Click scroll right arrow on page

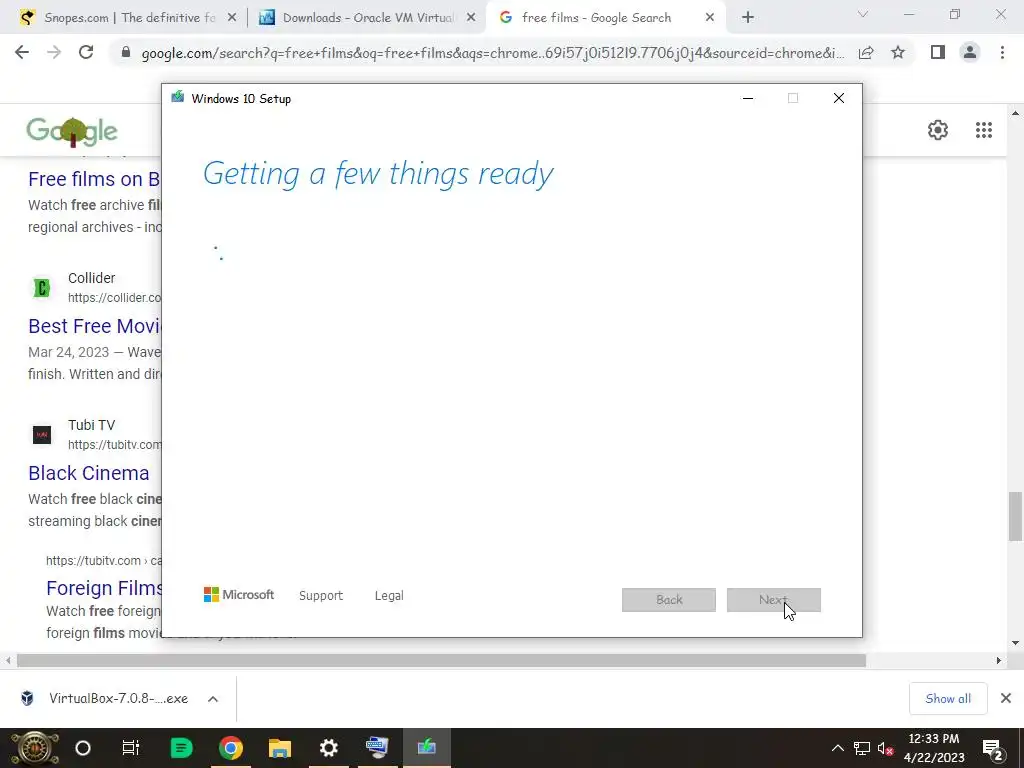(x=999, y=661)
